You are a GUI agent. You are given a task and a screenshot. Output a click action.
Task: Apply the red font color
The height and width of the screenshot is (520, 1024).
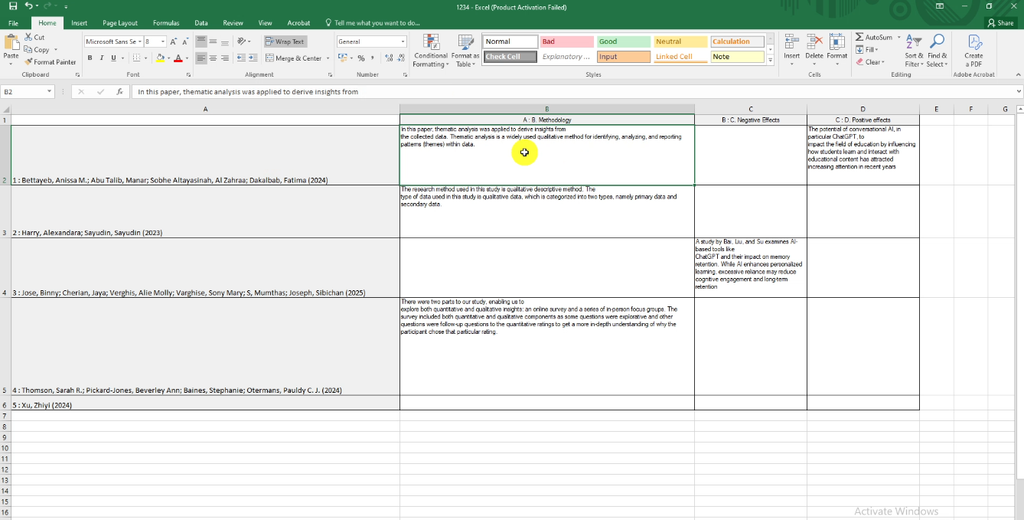178,58
